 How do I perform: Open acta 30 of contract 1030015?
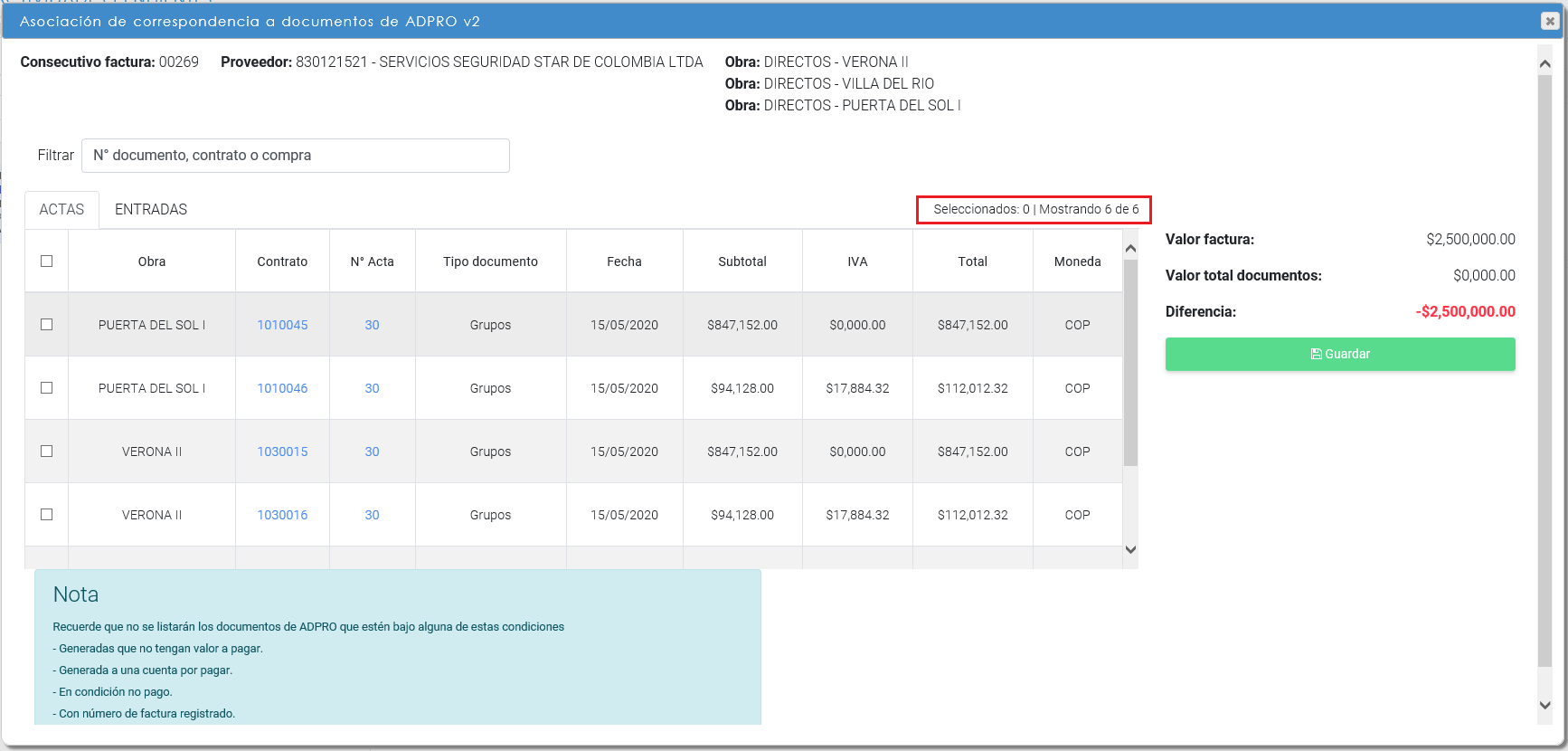372,452
